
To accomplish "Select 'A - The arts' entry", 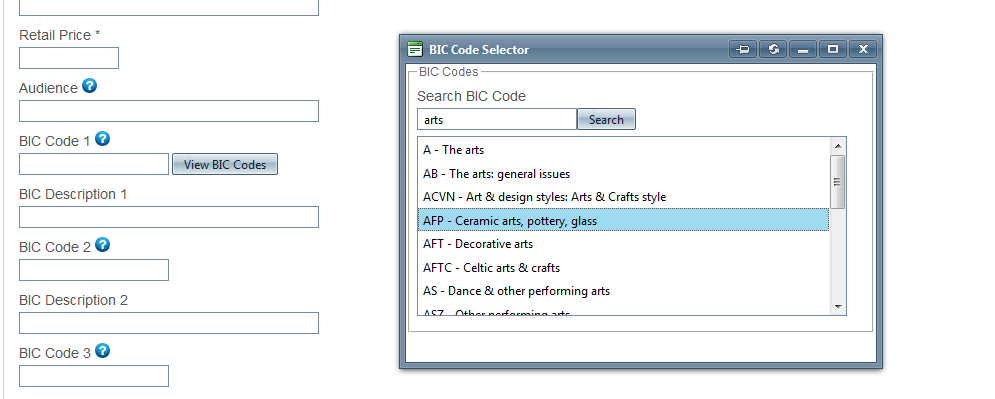I will pyautogui.click(x=624, y=150).
